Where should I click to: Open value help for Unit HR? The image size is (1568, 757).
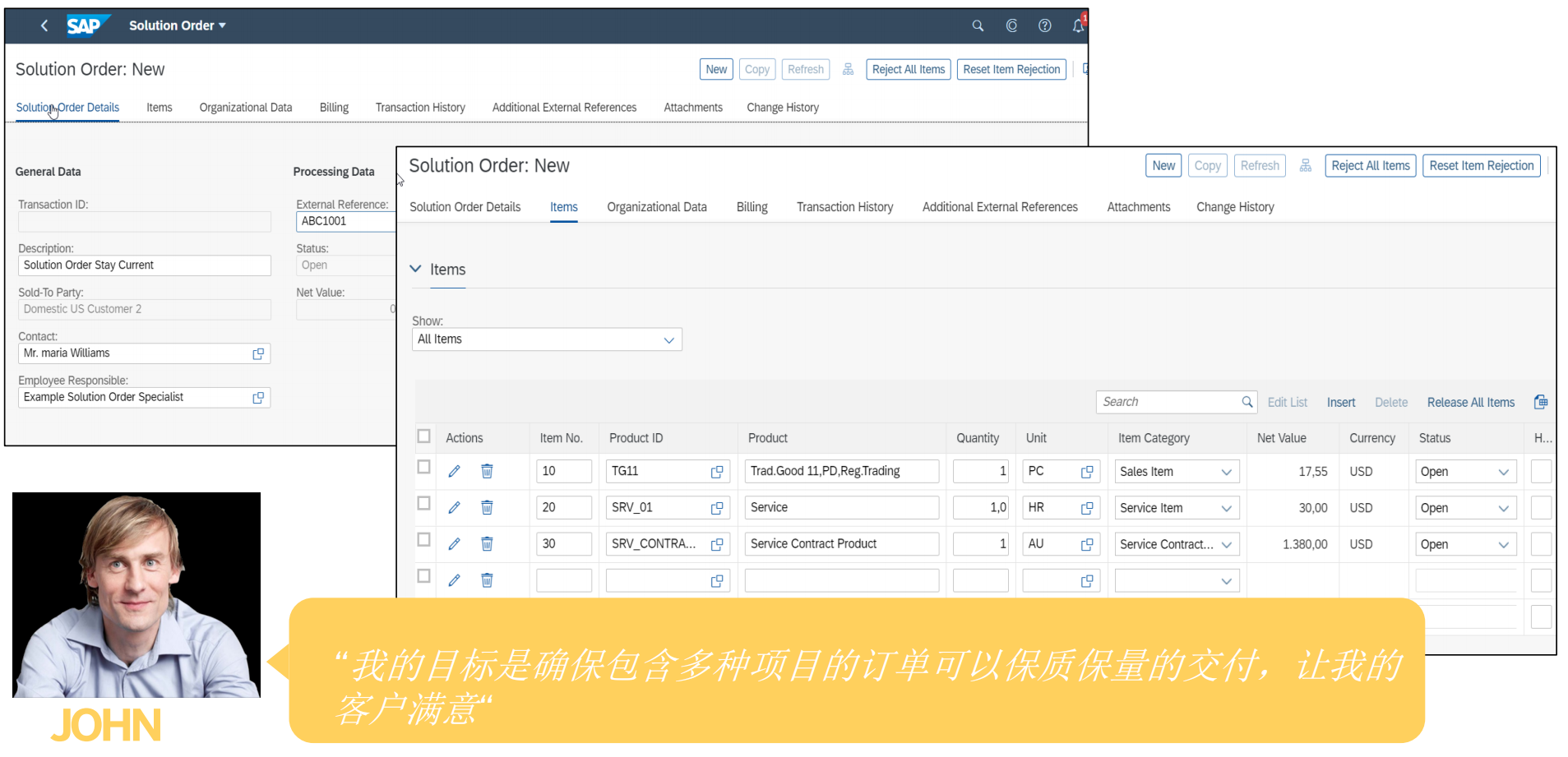point(1087,508)
